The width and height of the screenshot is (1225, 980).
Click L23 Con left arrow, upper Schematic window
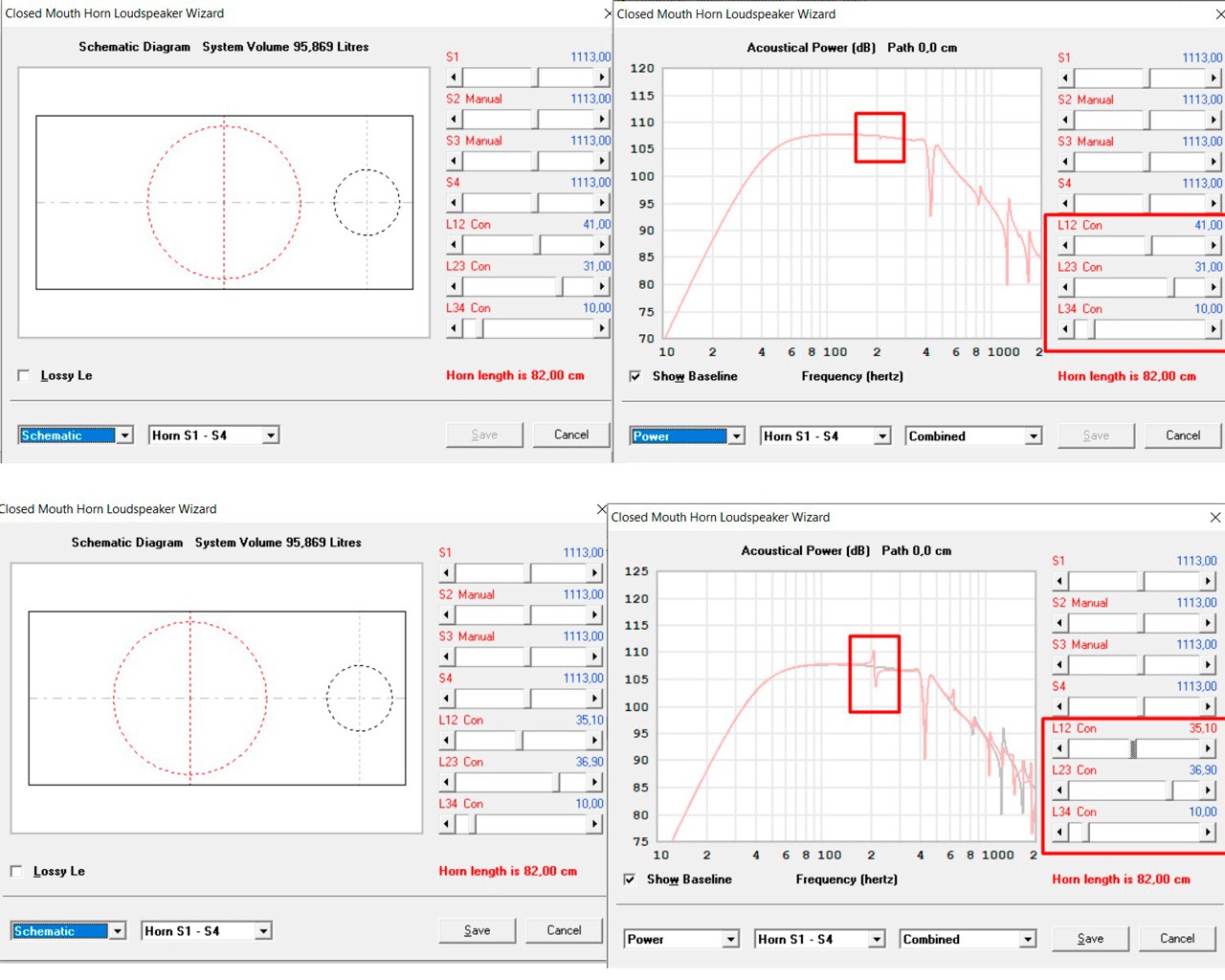454,286
